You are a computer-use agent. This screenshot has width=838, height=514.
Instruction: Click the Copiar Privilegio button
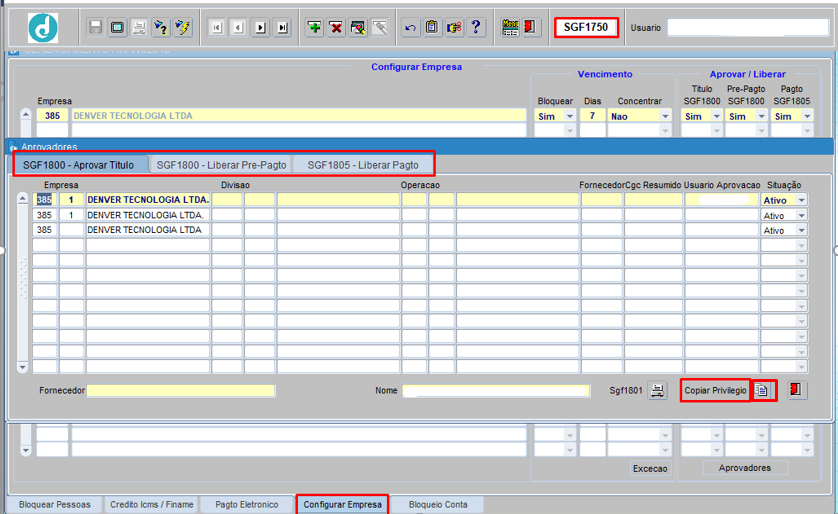(715, 391)
